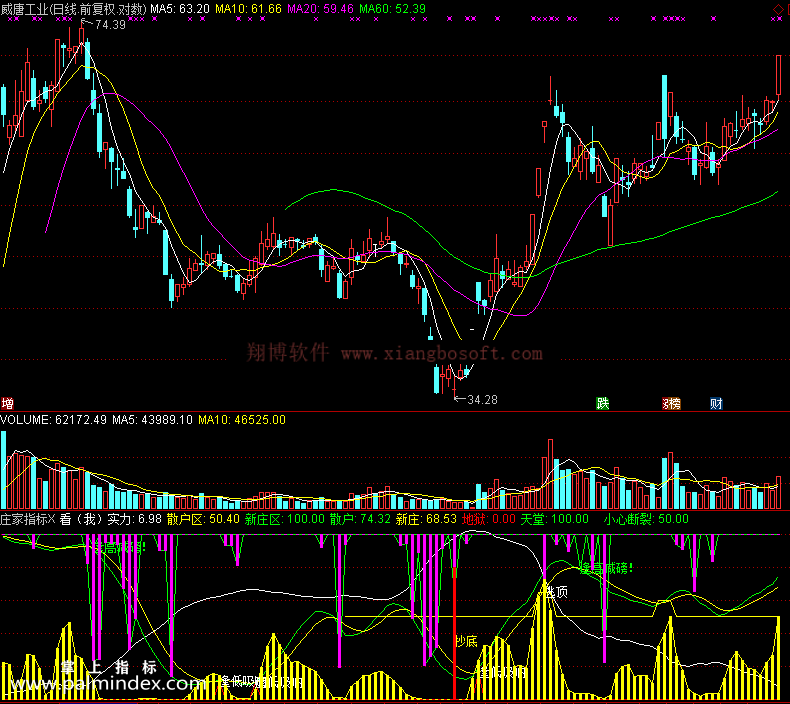This screenshot has height=704, width=790.
Task: Click the 74.39 high price marker
Action: (110, 25)
